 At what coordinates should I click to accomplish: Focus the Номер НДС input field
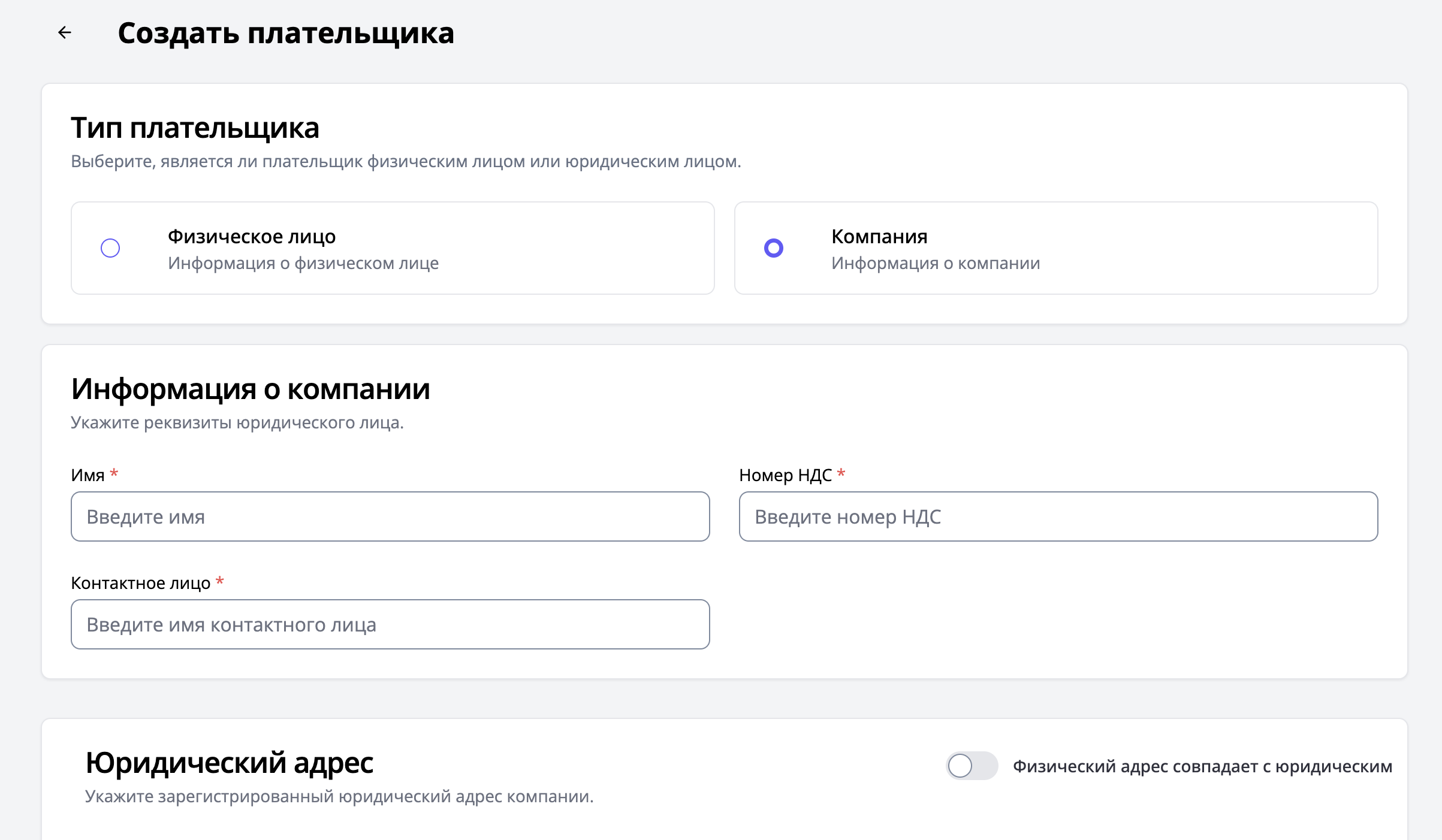pyautogui.click(x=1058, y=516)
